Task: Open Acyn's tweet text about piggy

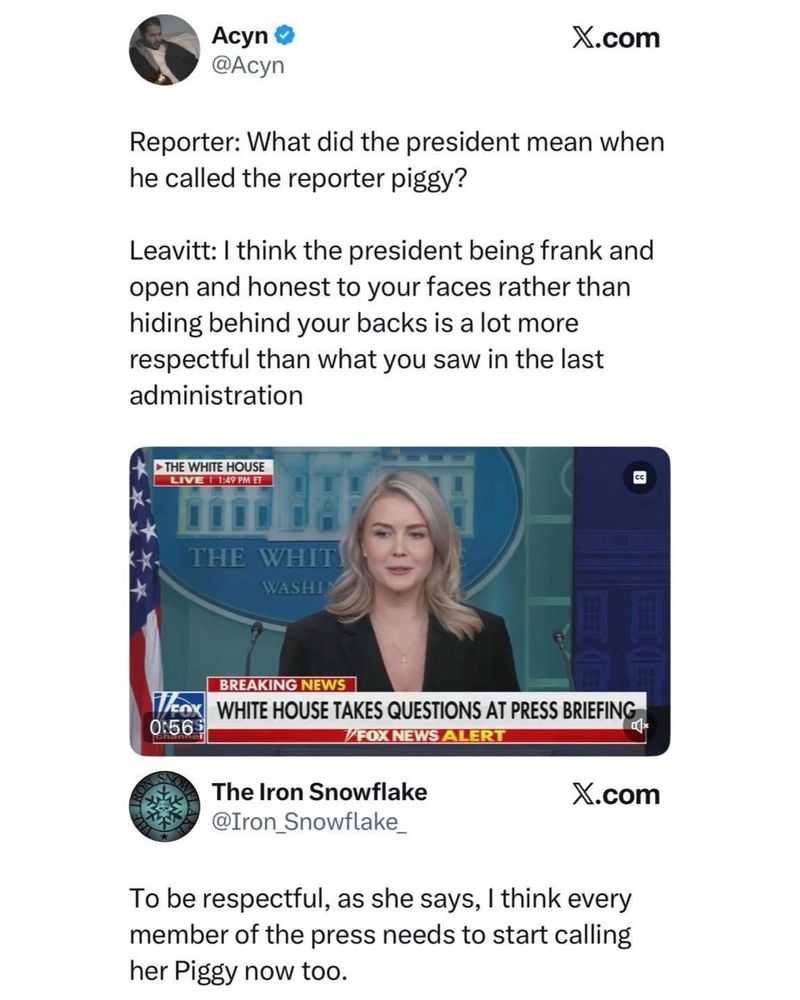Action: click(x=397, y=268)
